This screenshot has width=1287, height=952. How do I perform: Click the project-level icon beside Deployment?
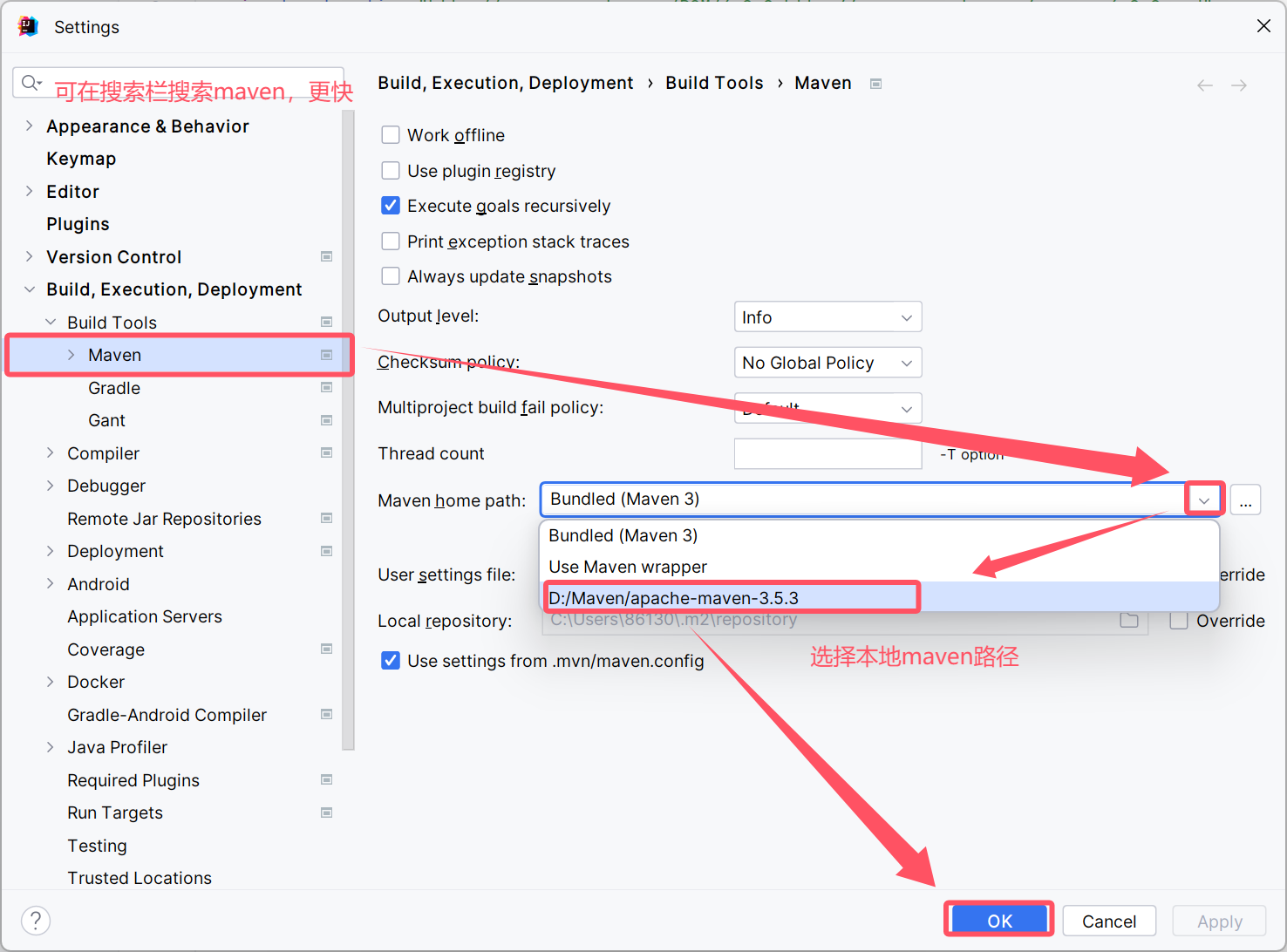point(327,551)
